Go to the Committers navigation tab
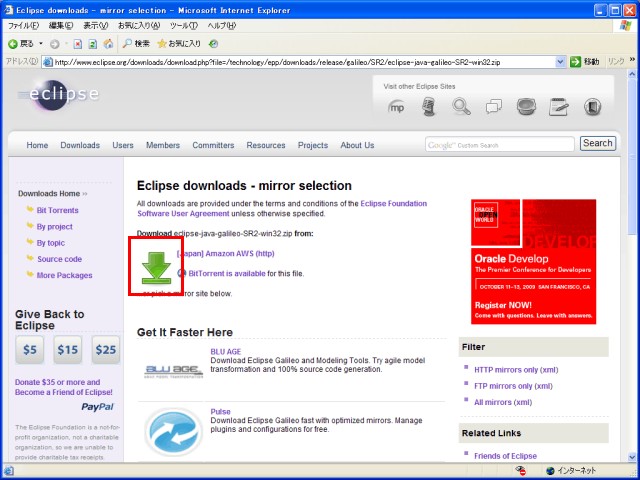This screenshot has width=640, height=480. [213, 145]
